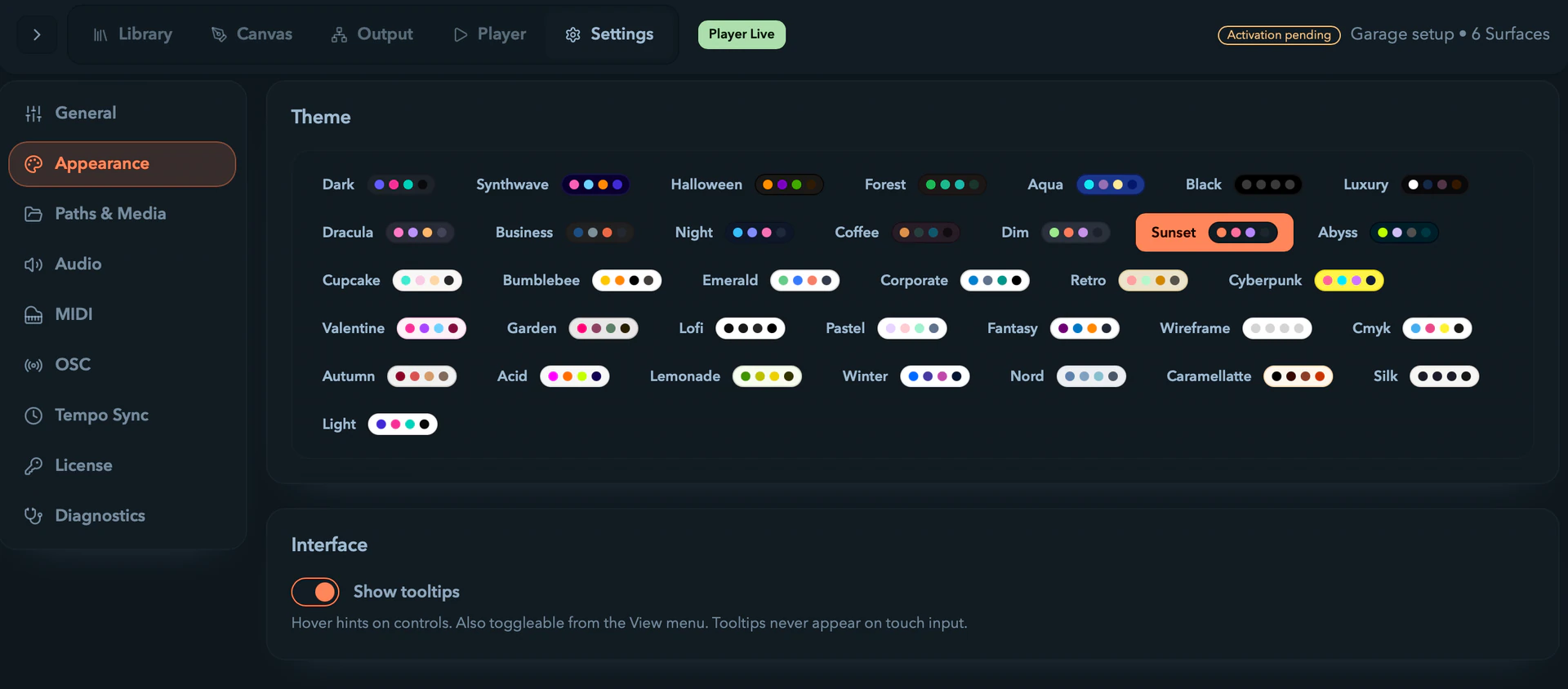Choose the Nord theme
1568x689 pixels.
coord(1067,377)
